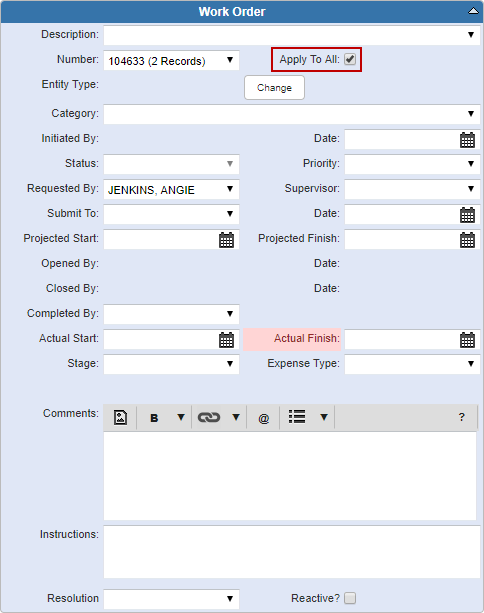This screenshot has height=613, width=484.
Task: Open the Priority dropdown
Action: click(x=412, y=164)
